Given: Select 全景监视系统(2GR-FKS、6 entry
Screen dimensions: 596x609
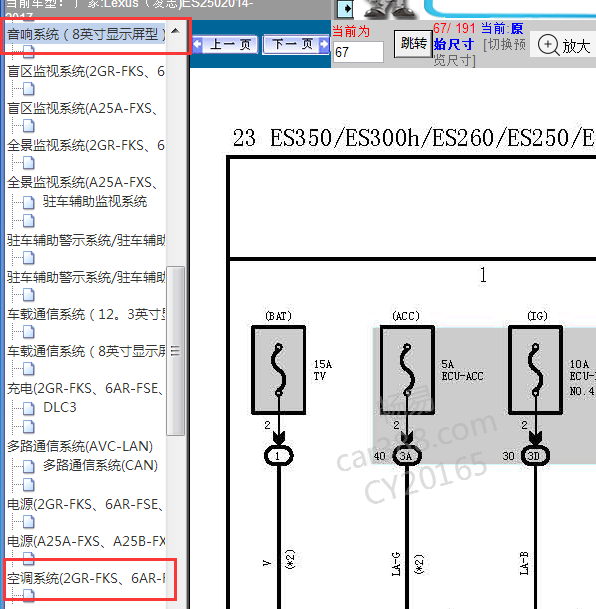Looking at the screenshot, I should point(86,145).
